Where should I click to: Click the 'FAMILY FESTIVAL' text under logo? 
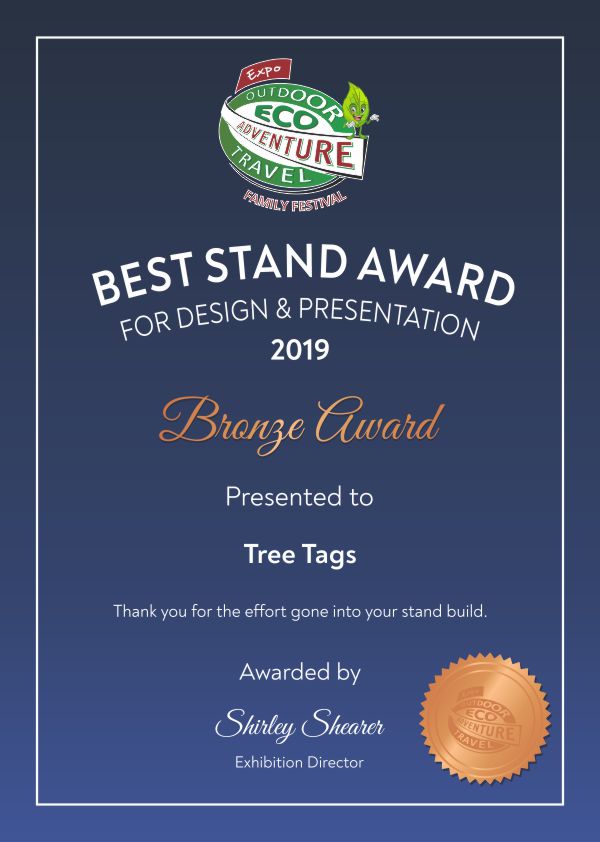(295, 201)
